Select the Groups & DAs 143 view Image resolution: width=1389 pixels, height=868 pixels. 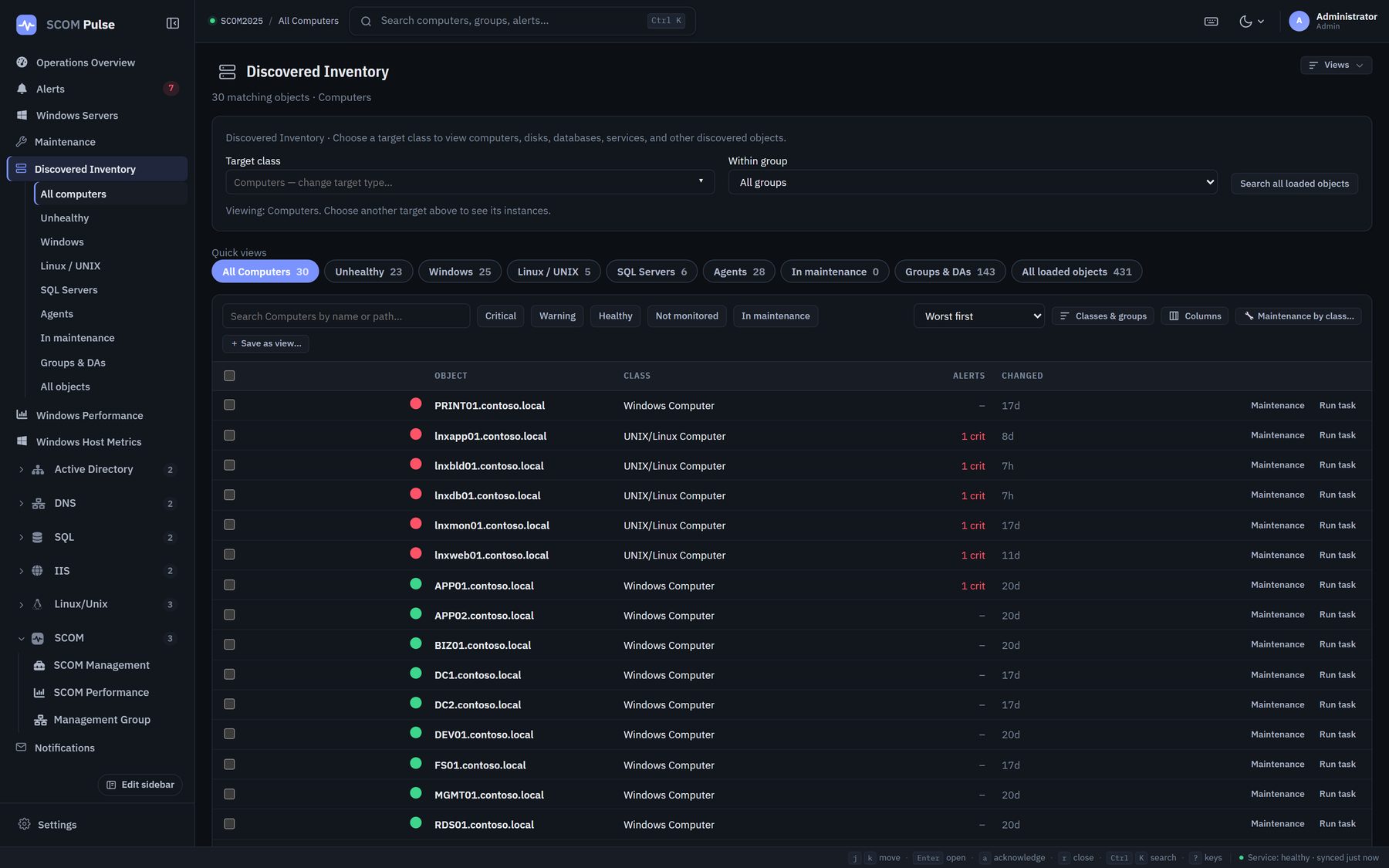(x=950, y=272)
